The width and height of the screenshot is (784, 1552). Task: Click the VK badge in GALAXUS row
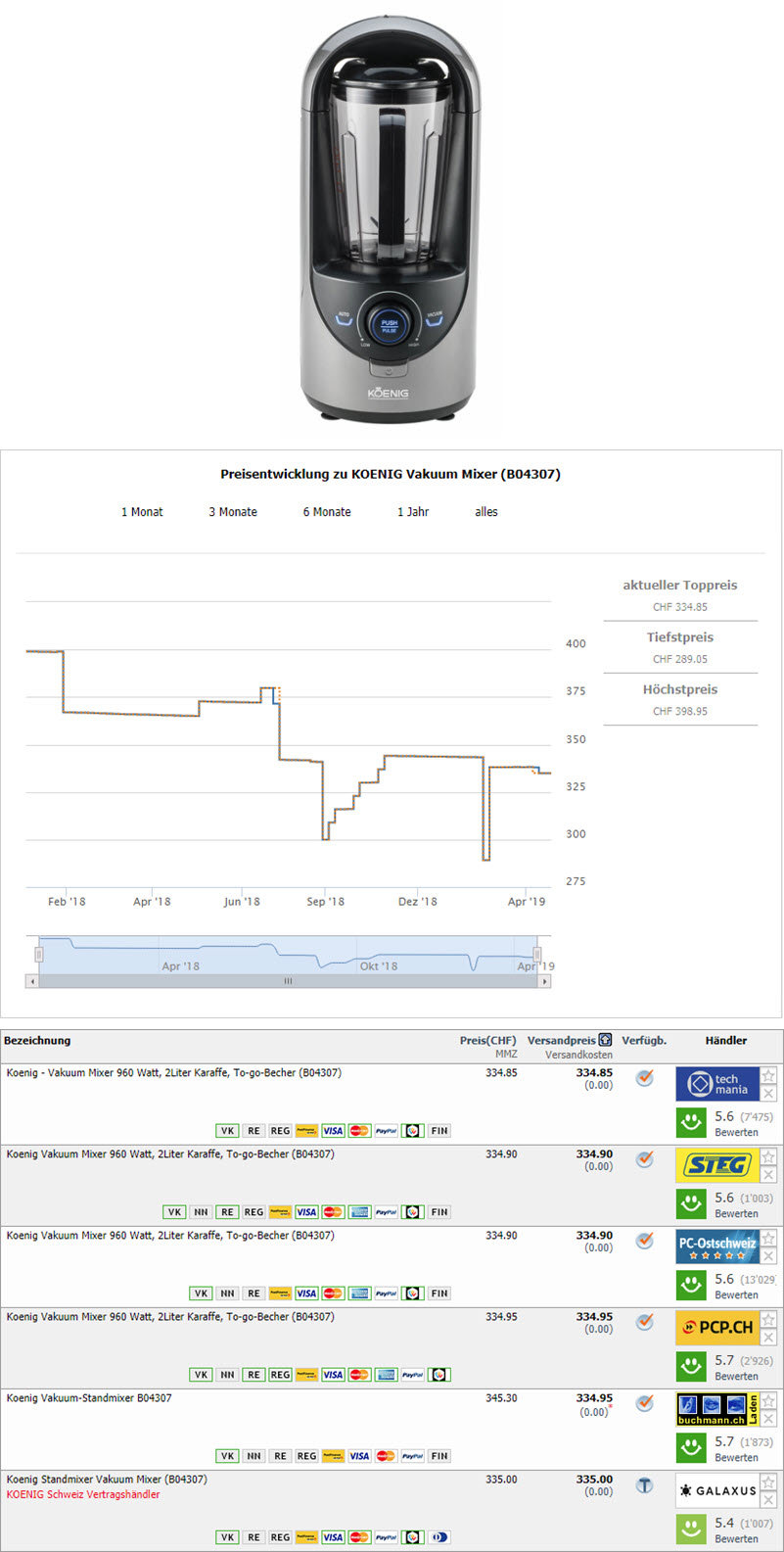coord(227,1537)
